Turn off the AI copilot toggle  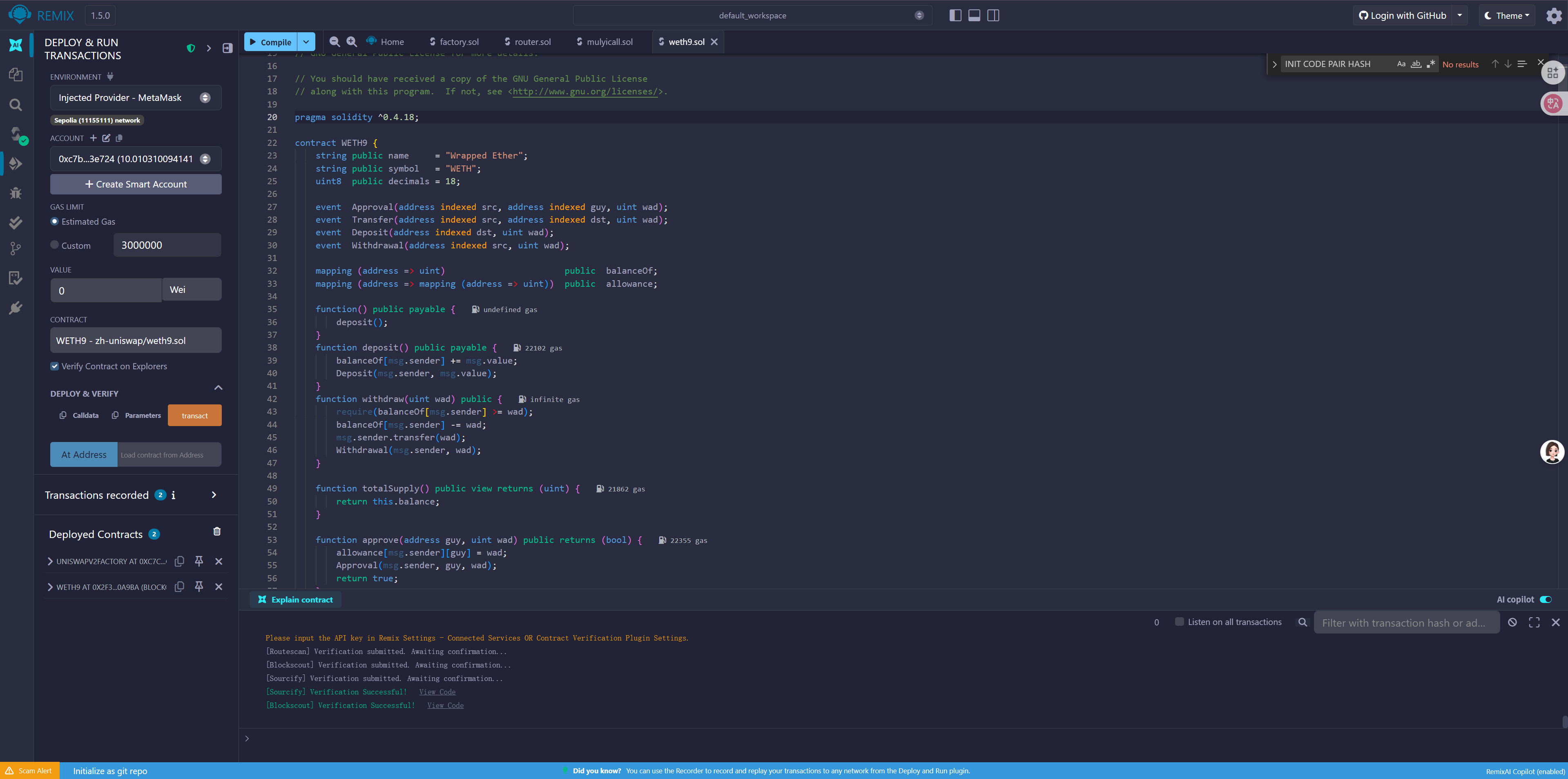click(1546, 599)
